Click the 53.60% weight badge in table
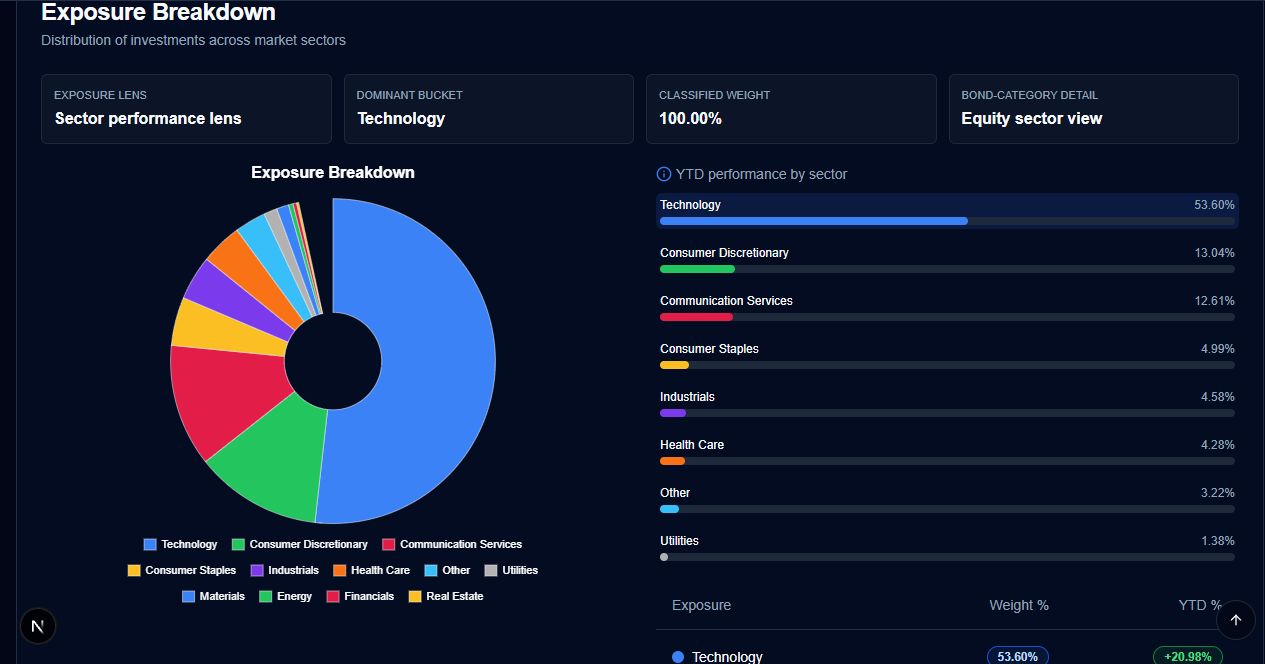 (1018, 656)
